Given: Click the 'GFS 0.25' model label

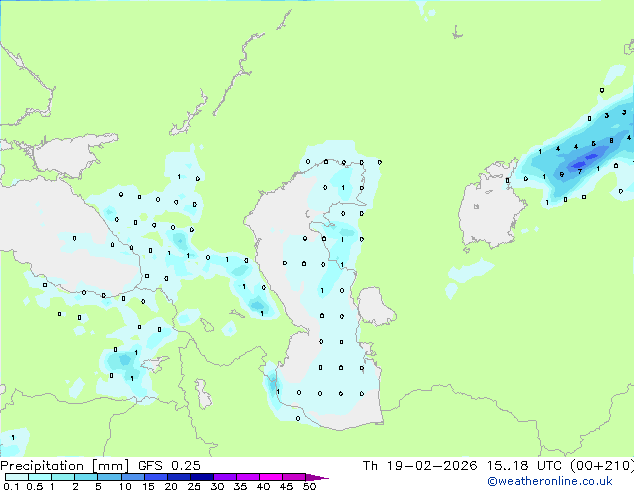Looking at the screenshot, I should [169, 466].
